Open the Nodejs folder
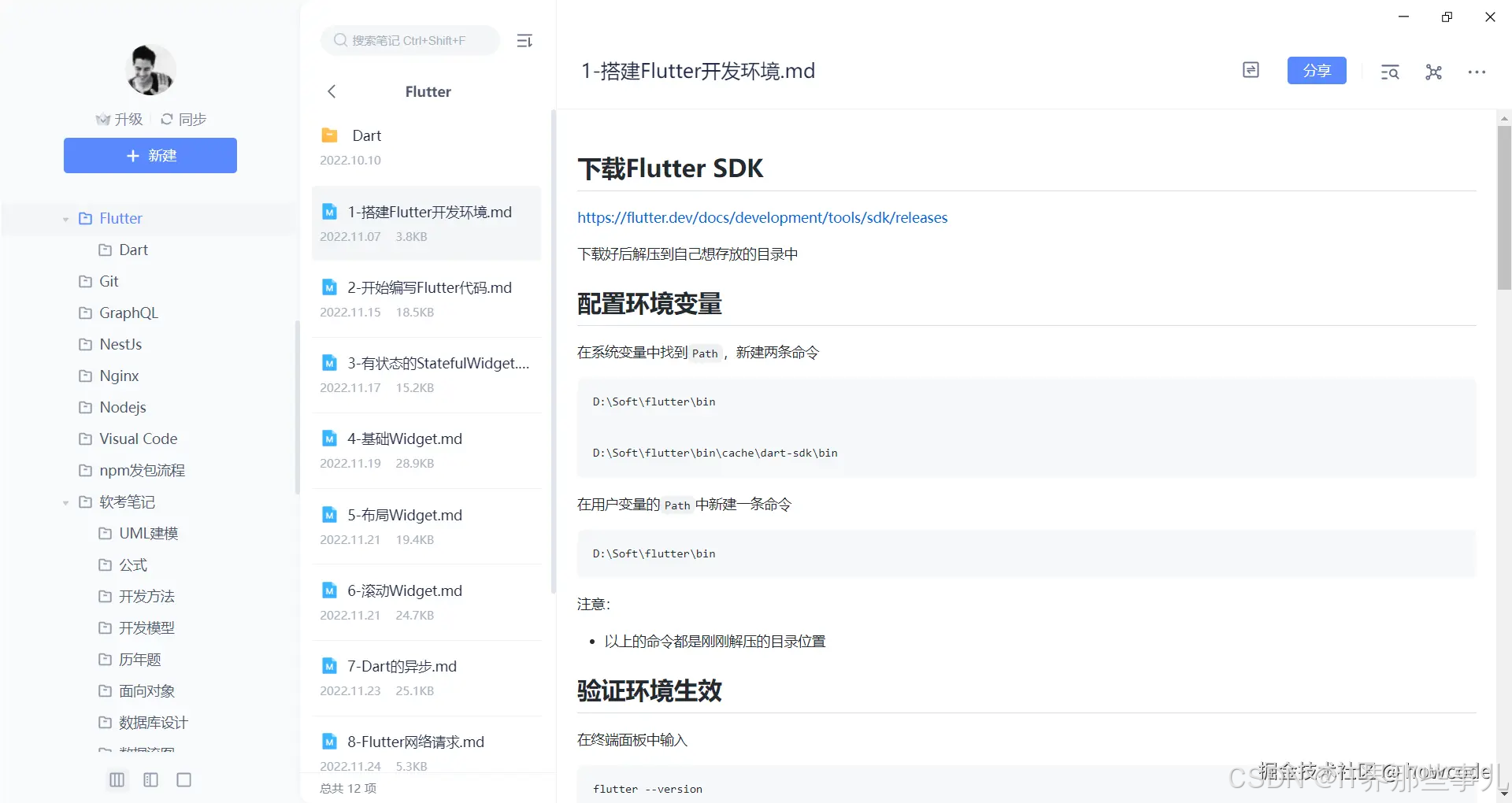Screen dimensions: 1512x803 (123, 407)
